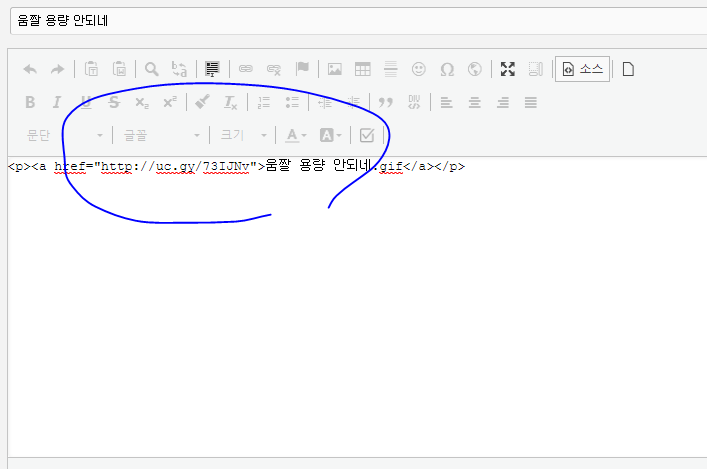The height and width of the screenshot is (469, 707).
Task: Click the Increase Indent icon
Action: (353, 102)
